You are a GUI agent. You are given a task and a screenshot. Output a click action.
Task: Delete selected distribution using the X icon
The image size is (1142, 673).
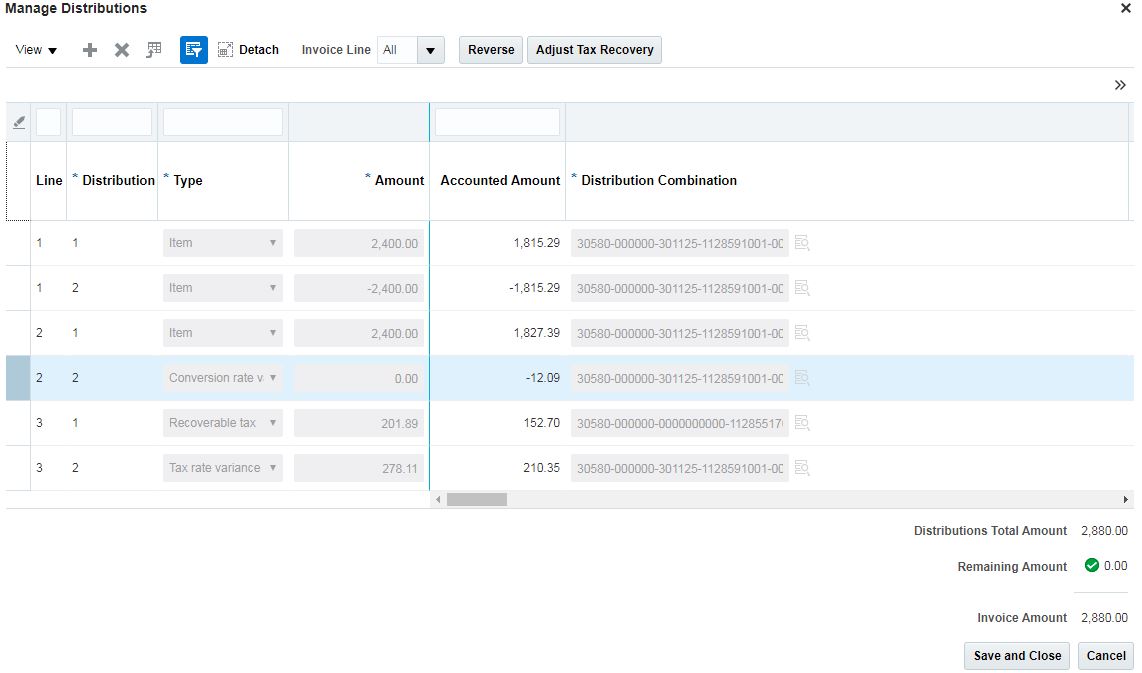(x=121, y=49)
